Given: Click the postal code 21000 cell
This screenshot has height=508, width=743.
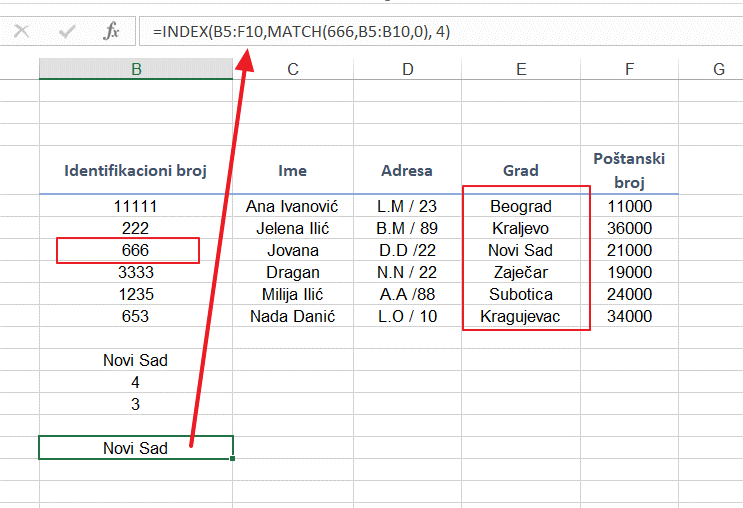Looking at the screenshot, I should click(x=629, y=250).
